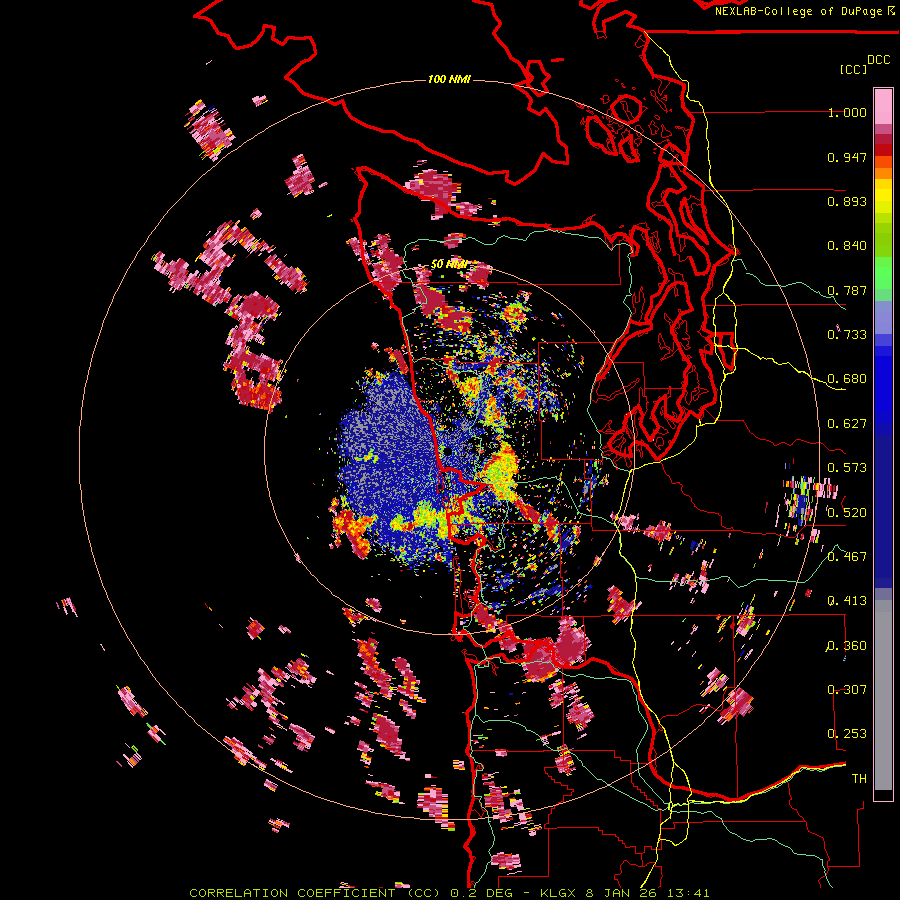Viewport: 900px width, 900px height.
Task: Click the 0.520 legend value
Action: click(847, 513)
